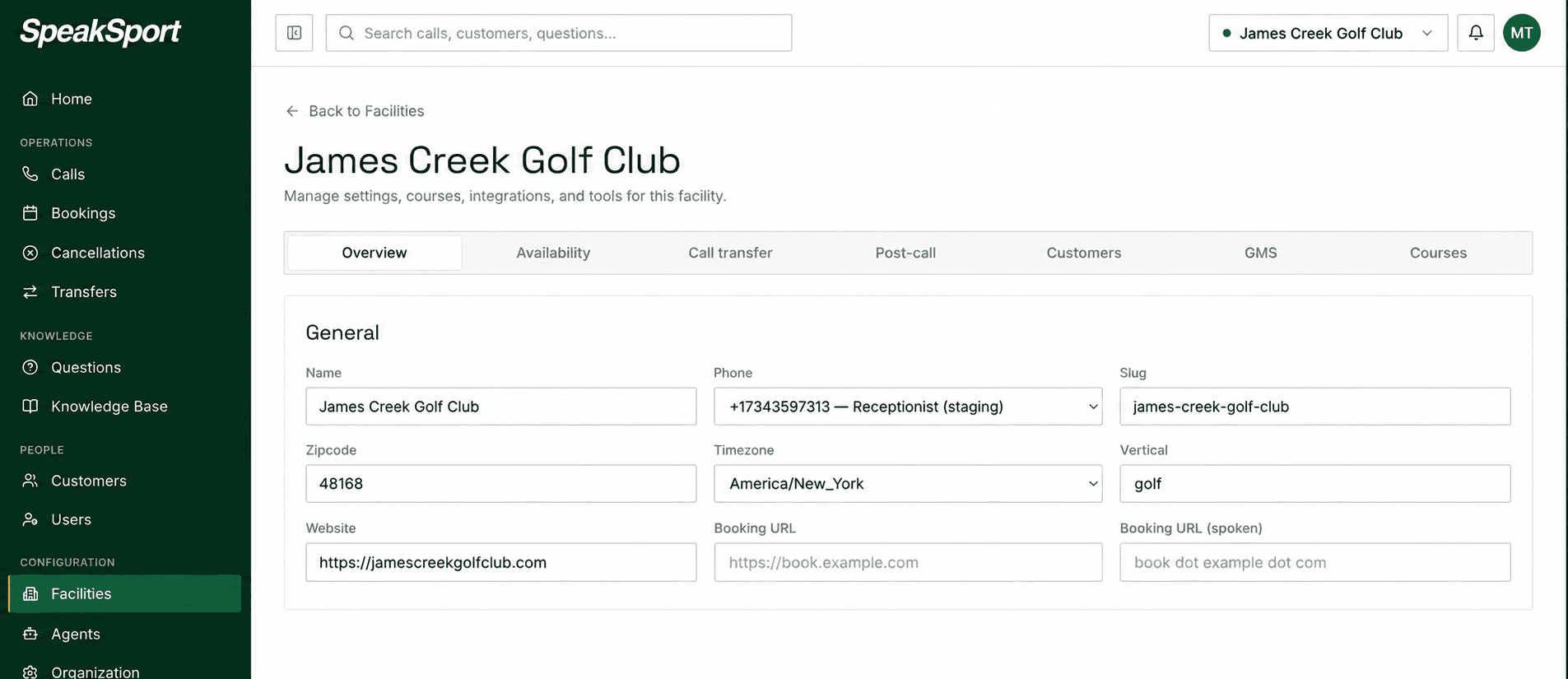
Task: Open the Timezone America/New_York dropdown
Action: pyautogui.click(x=908, y=484)
